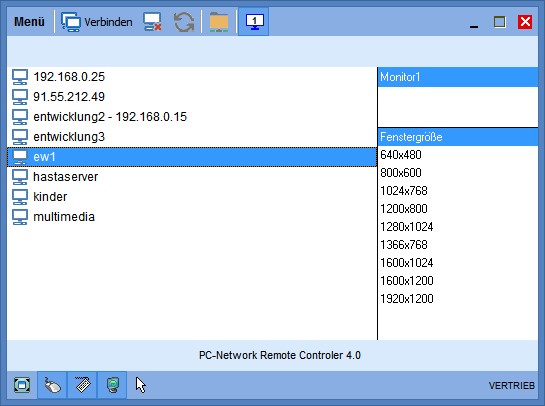Click the disconnect icon with red X
This screenshot has width=545, height=406.
[x=152, y=22]
